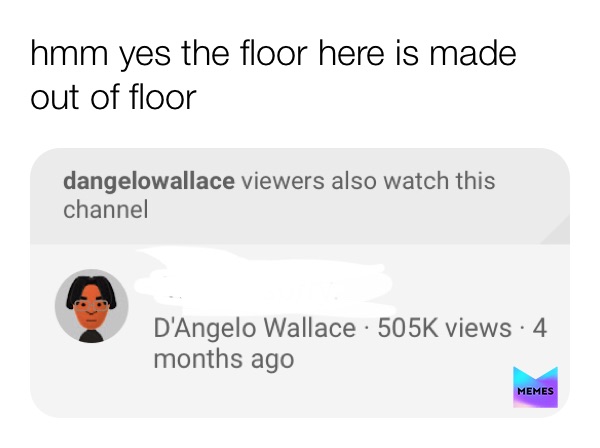This screenshot has height=448, width=600.
Task: Click the MEMES watermark logo
Action: (535, 387)
